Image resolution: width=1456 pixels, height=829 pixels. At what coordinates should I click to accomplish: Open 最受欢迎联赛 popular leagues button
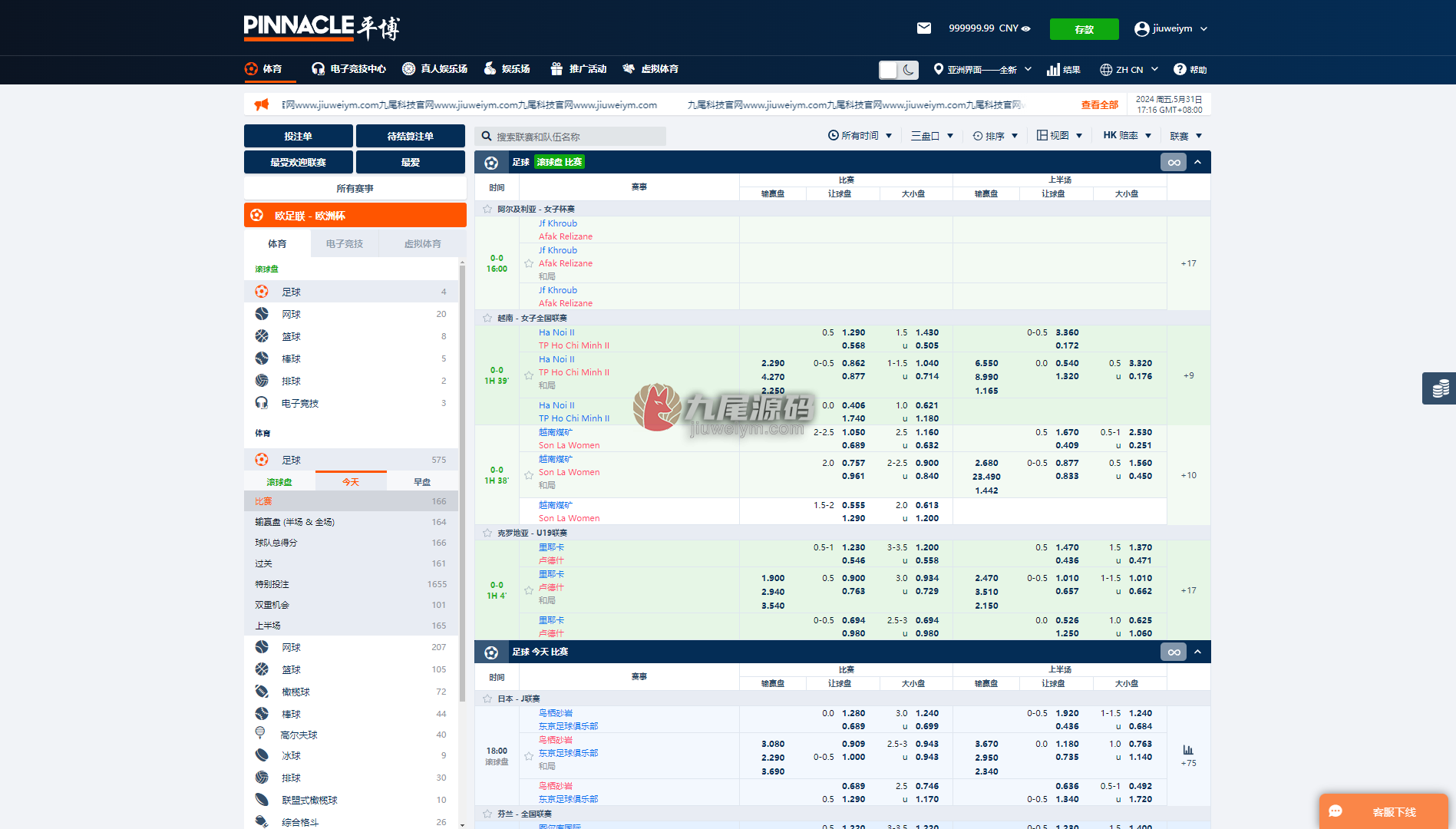[299, 162]
